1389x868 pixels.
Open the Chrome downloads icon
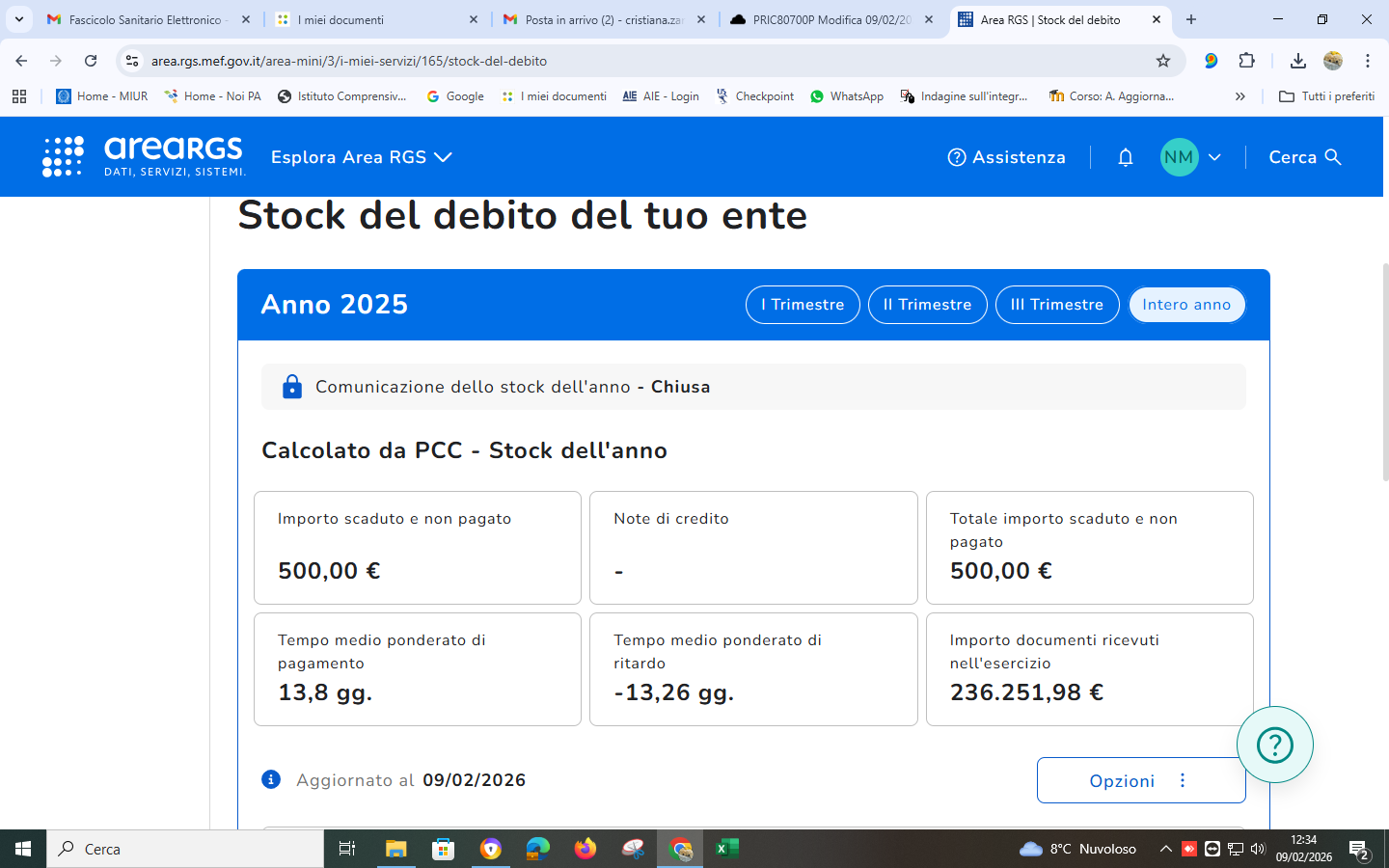tap(1297, 61)
